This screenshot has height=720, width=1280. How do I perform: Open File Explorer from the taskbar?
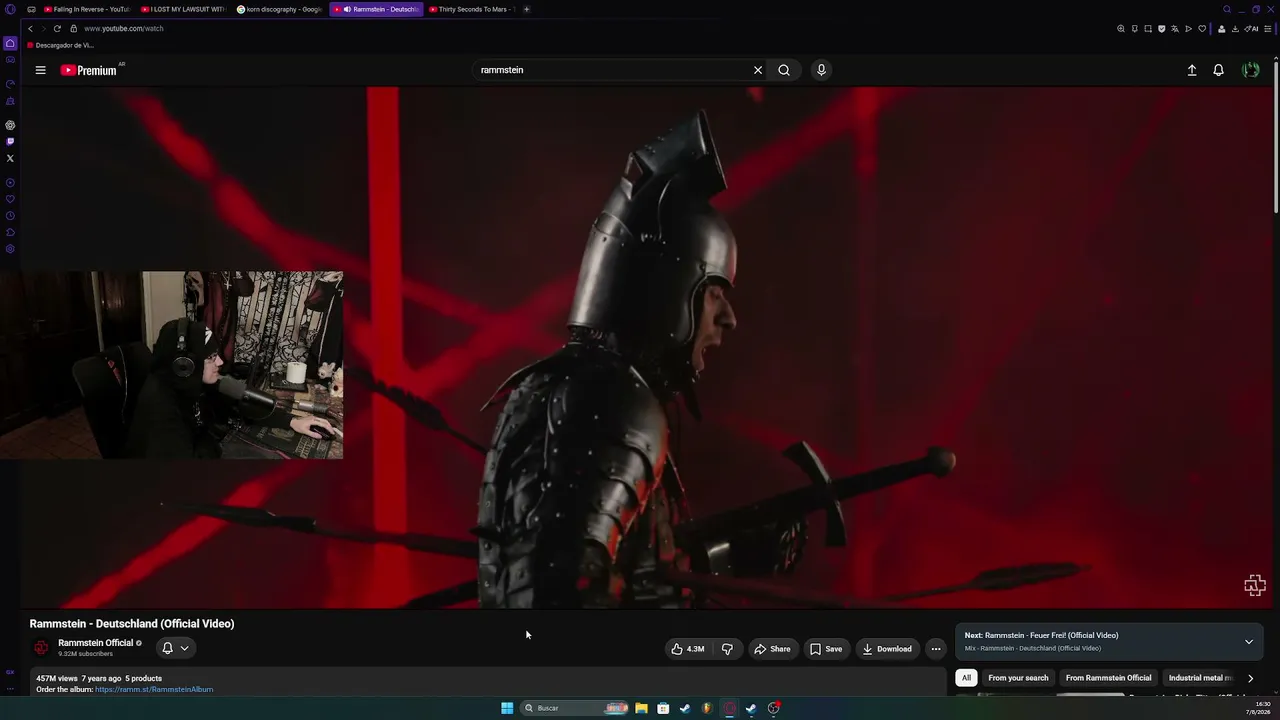click(x=641, y=708)
